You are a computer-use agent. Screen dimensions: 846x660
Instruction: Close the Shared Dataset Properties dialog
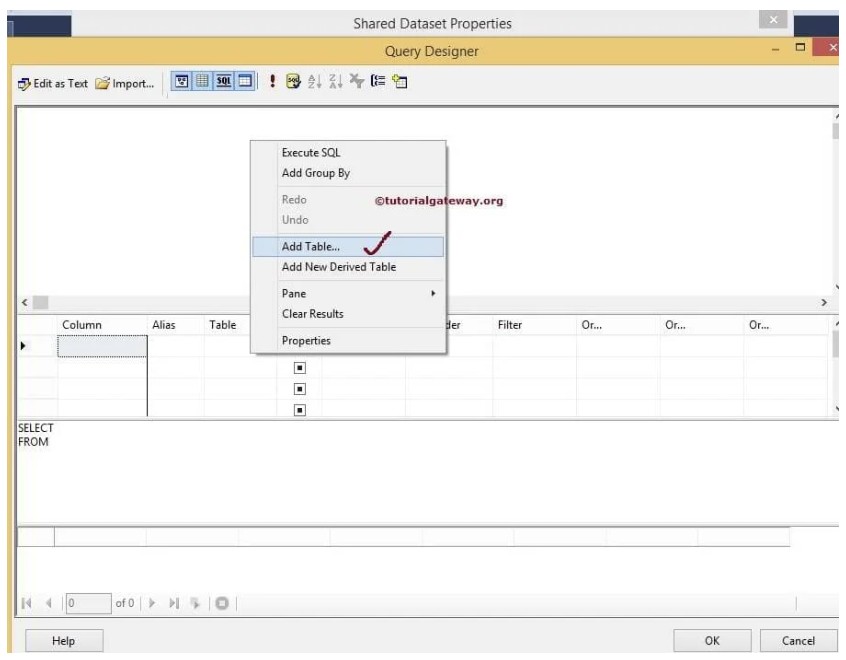[773, 19]
